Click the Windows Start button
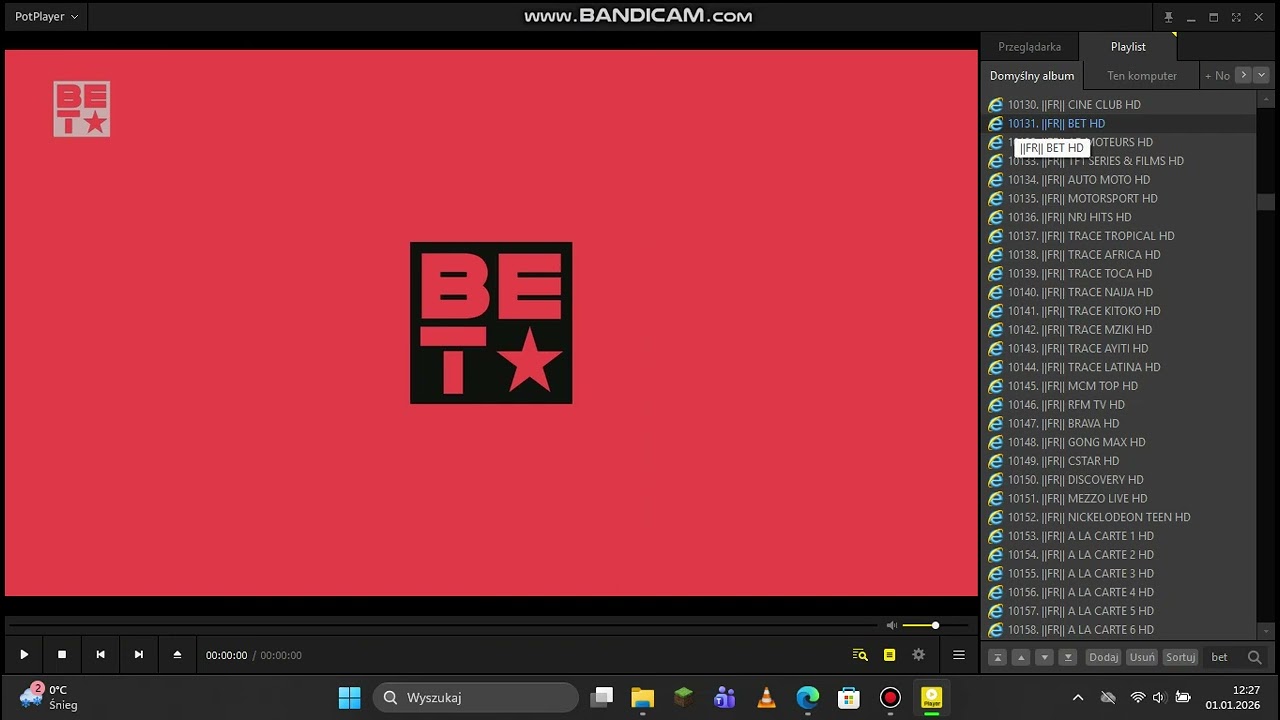Screen dimensions: 1280x720 pyautogui.click(x=349, y=698)
